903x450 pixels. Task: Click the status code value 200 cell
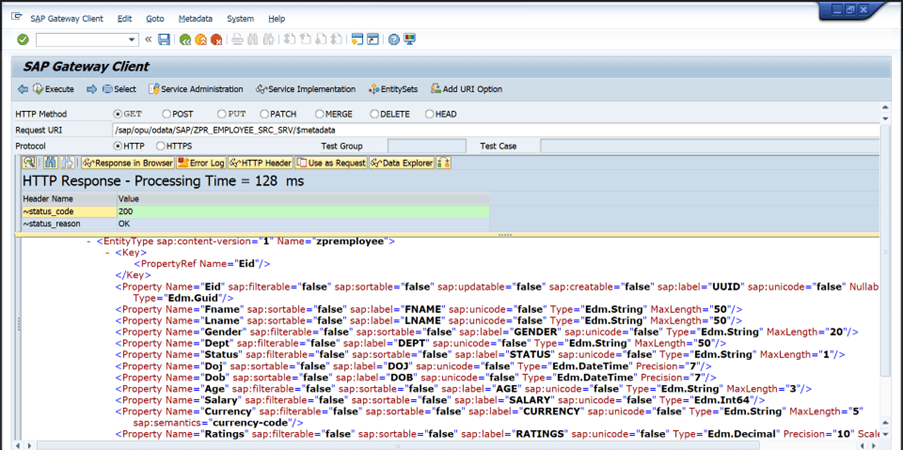pyautogui.click(x=303, y=212)
